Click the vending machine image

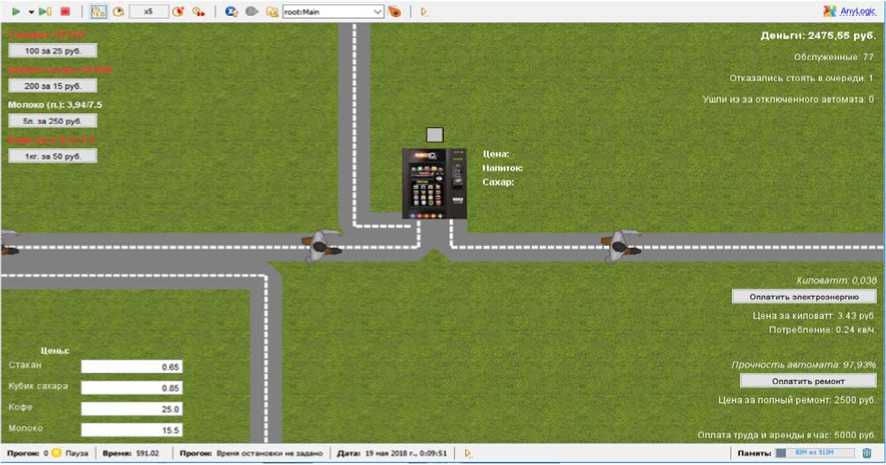coord(434,184)
